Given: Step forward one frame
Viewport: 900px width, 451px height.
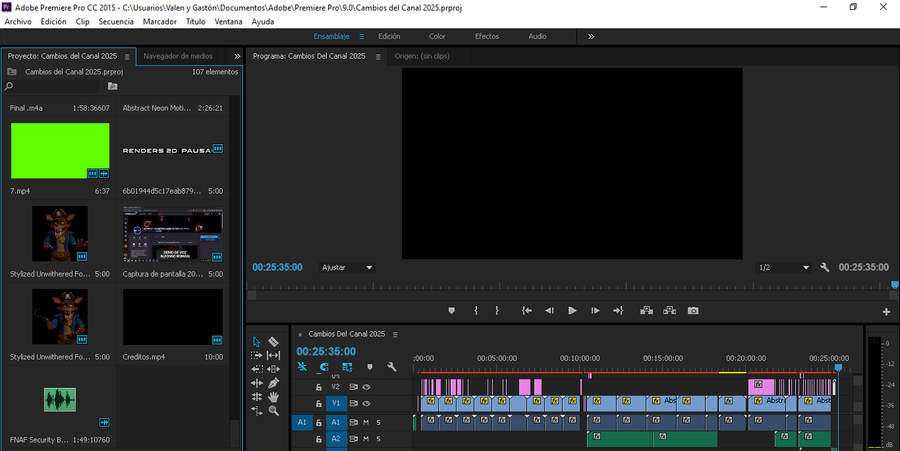Looking at the screenshot, I should [595, 310].
